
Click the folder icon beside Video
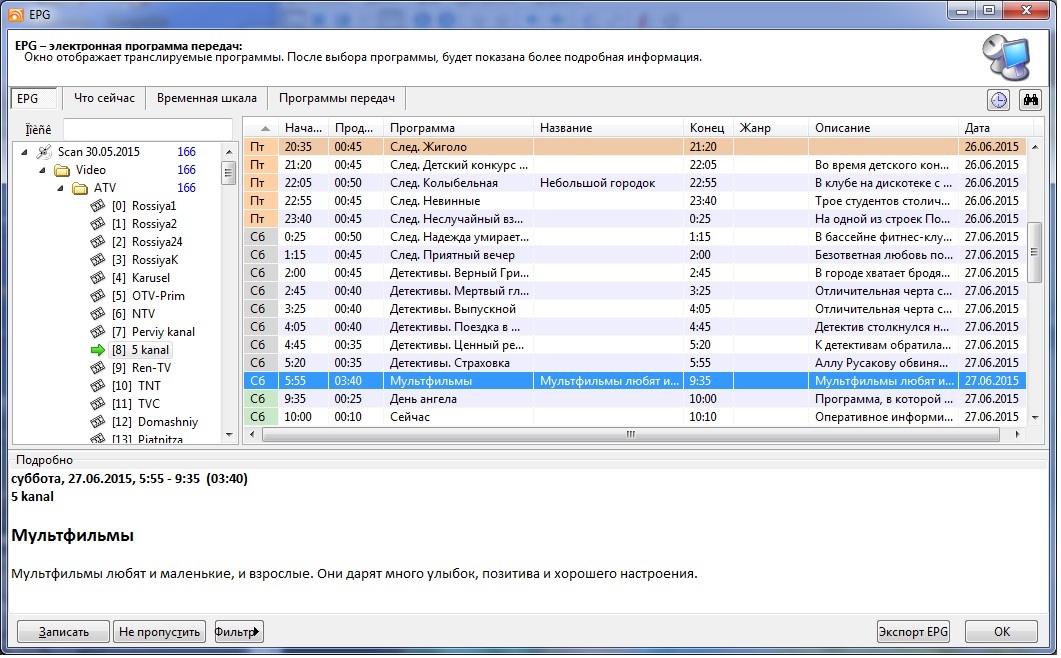pyautogui.click(x=61, y=170)
